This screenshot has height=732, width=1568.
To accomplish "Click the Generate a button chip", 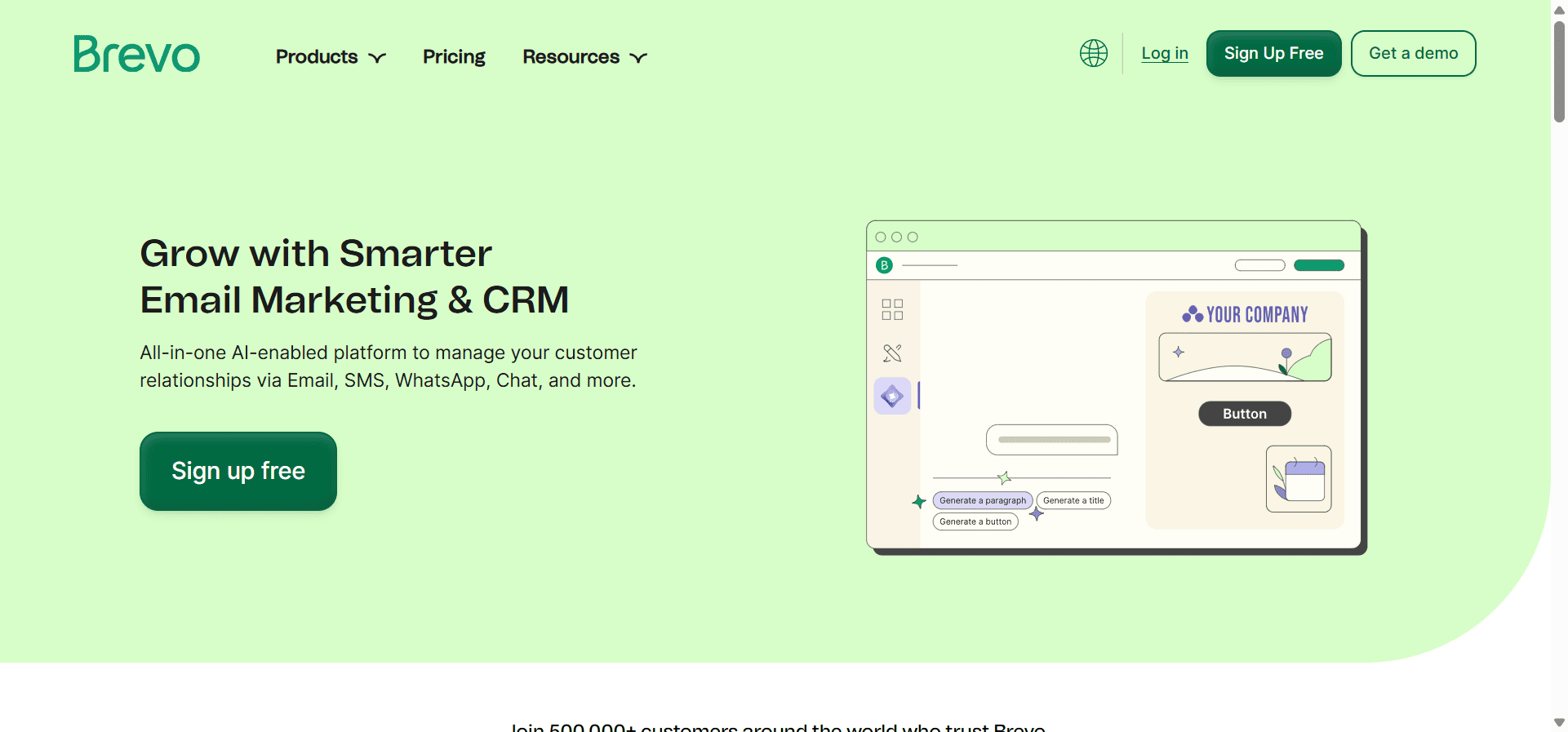I will coord(975,521).
